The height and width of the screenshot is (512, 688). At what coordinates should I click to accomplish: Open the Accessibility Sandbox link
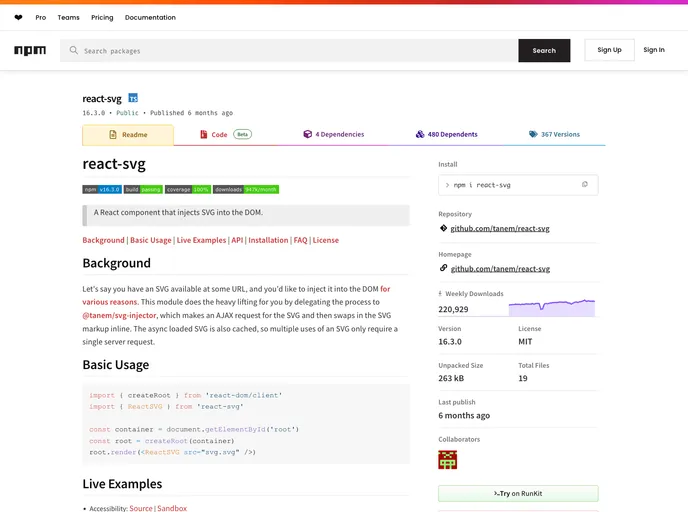pos(172,508)
